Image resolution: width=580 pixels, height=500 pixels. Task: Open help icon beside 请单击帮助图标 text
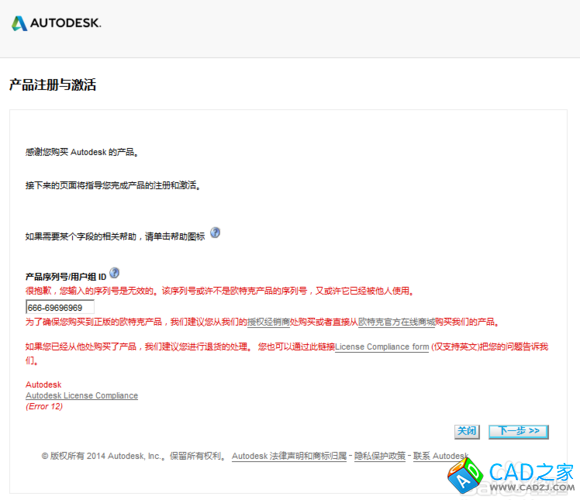(x=215, y=233)
